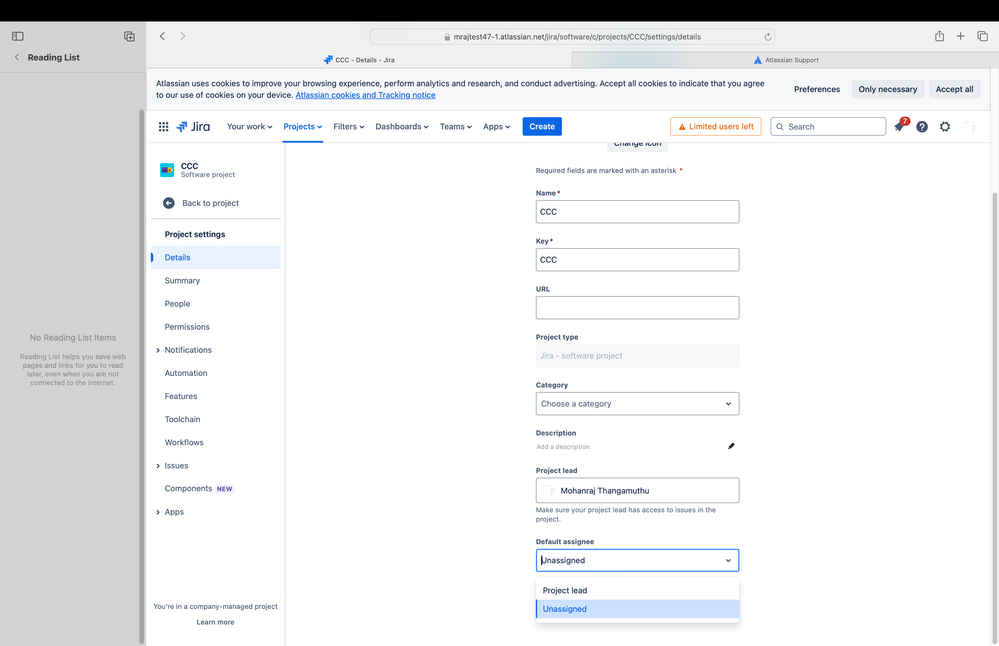Screen dimensions: 999x646
Task: Toggle Safari sidebar icon
Action: coord(18,36)
